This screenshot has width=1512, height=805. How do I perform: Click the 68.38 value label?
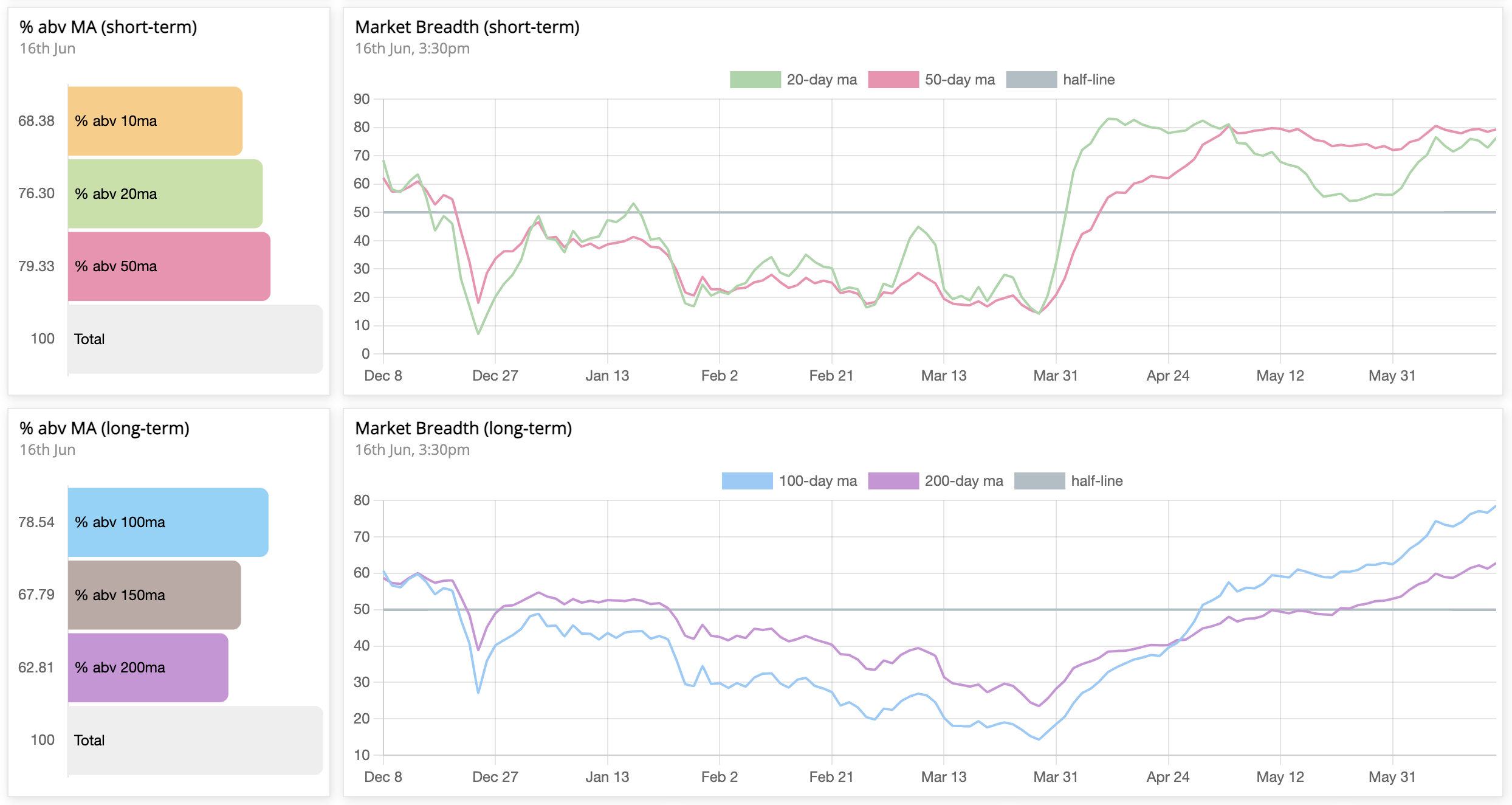coord(36,121)
